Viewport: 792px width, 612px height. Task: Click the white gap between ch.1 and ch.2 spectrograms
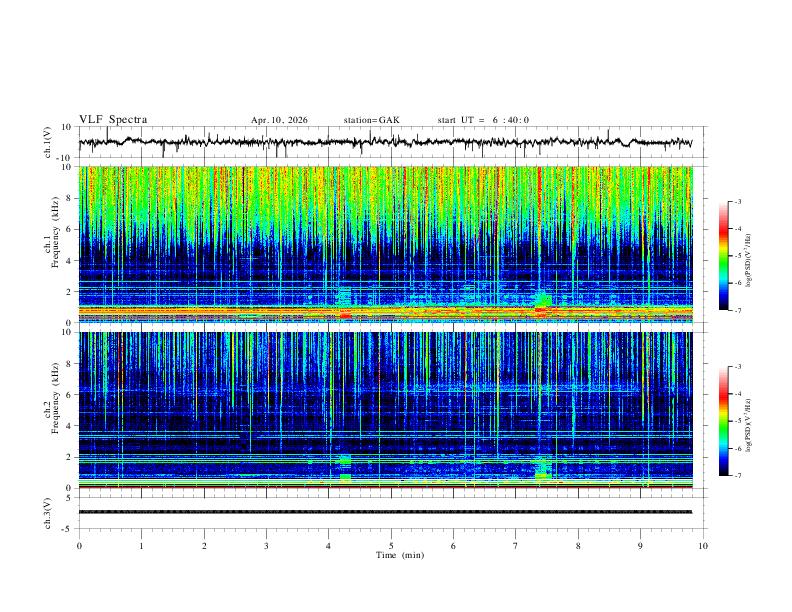(x=385, y=327)
